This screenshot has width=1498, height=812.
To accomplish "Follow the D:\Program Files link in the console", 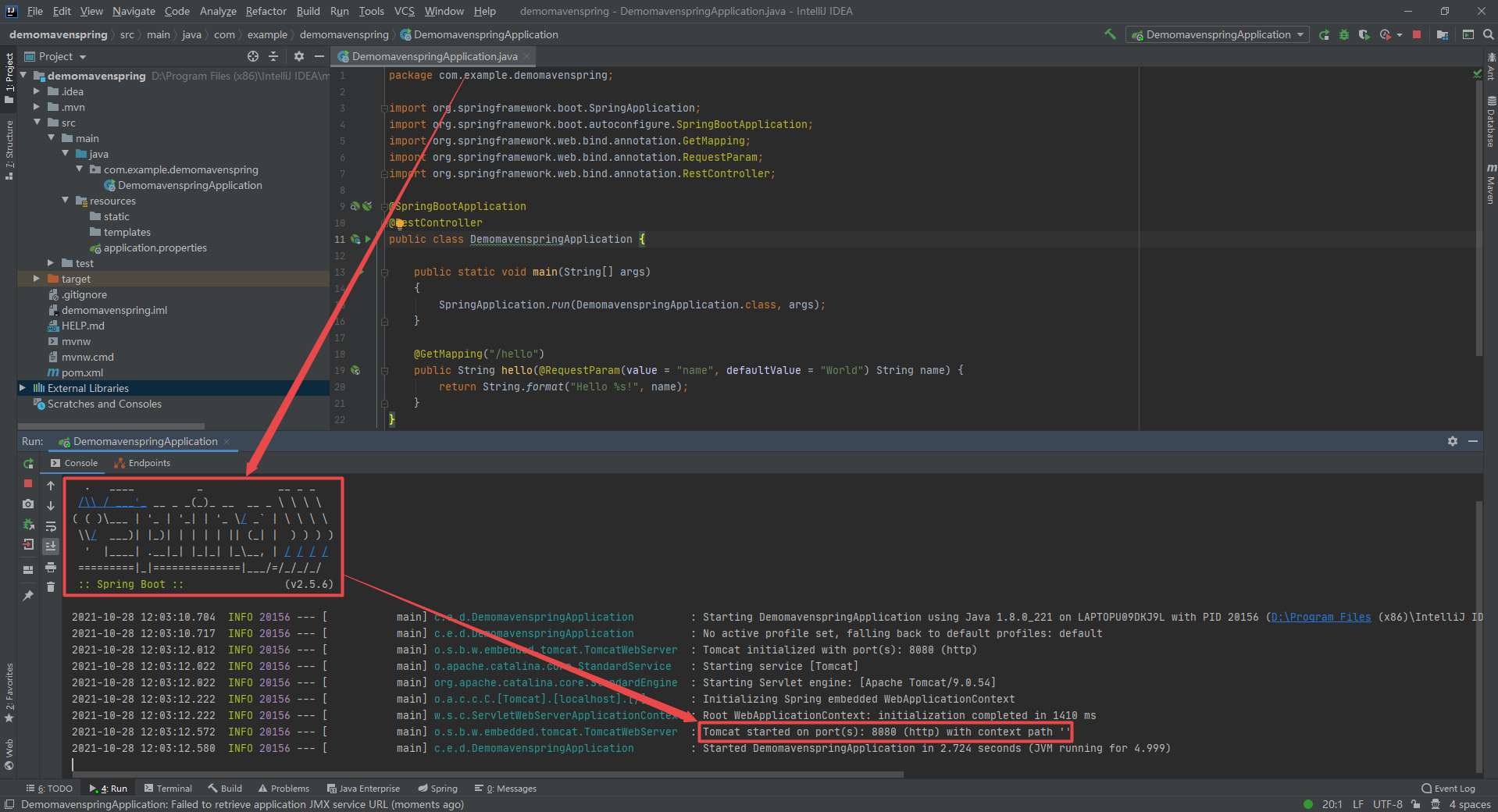I will (1321, 617).
